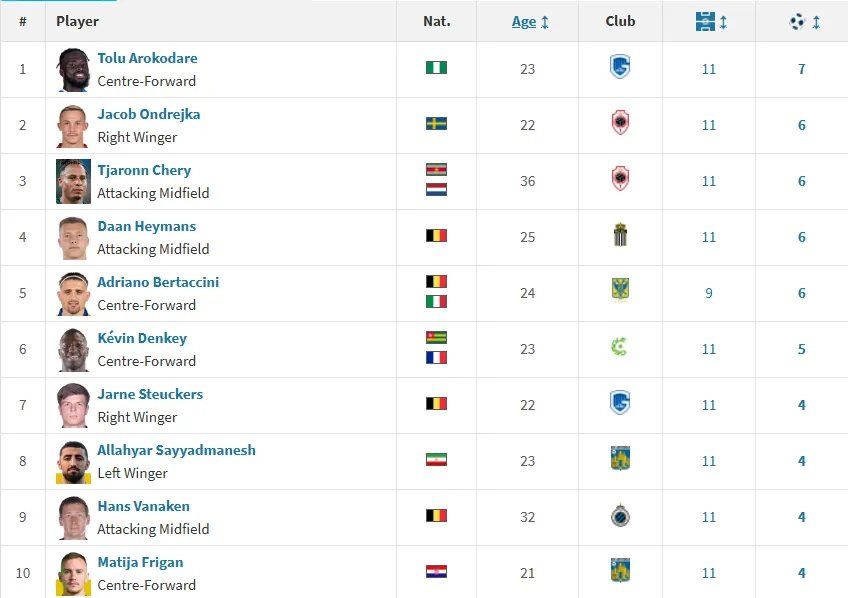Click the Swedish flag next to Jacob Ondrejka

click(x=436, y=124)
